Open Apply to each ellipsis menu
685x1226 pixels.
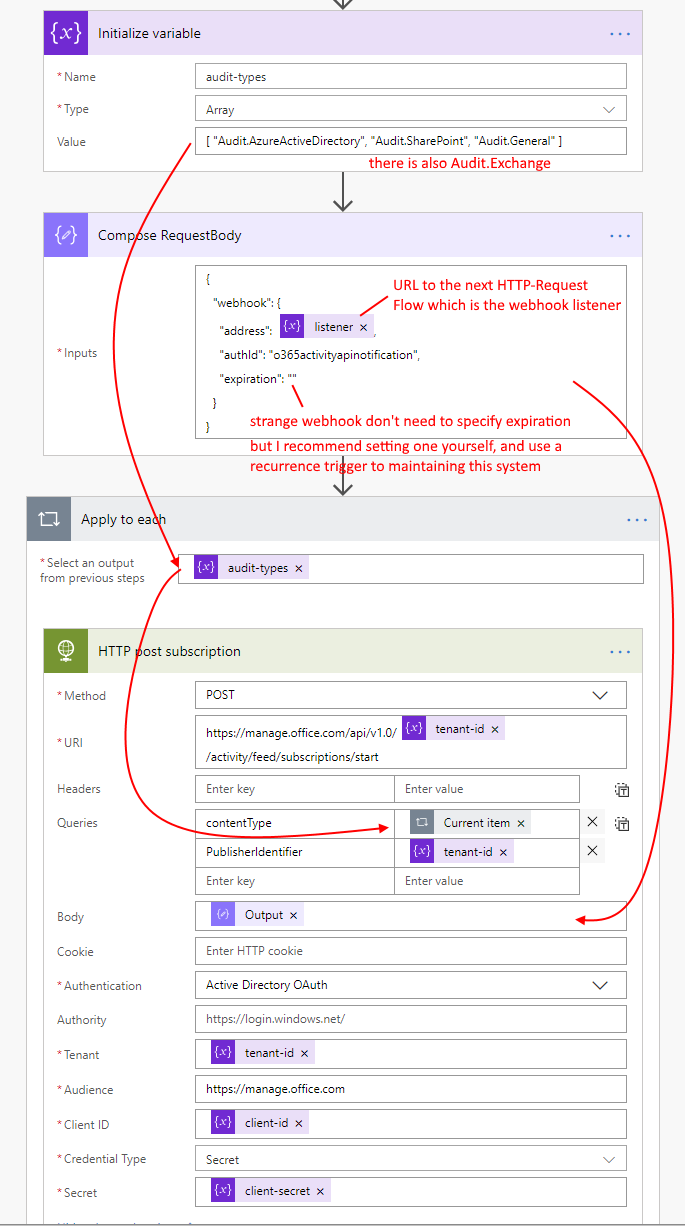[637, 519]
